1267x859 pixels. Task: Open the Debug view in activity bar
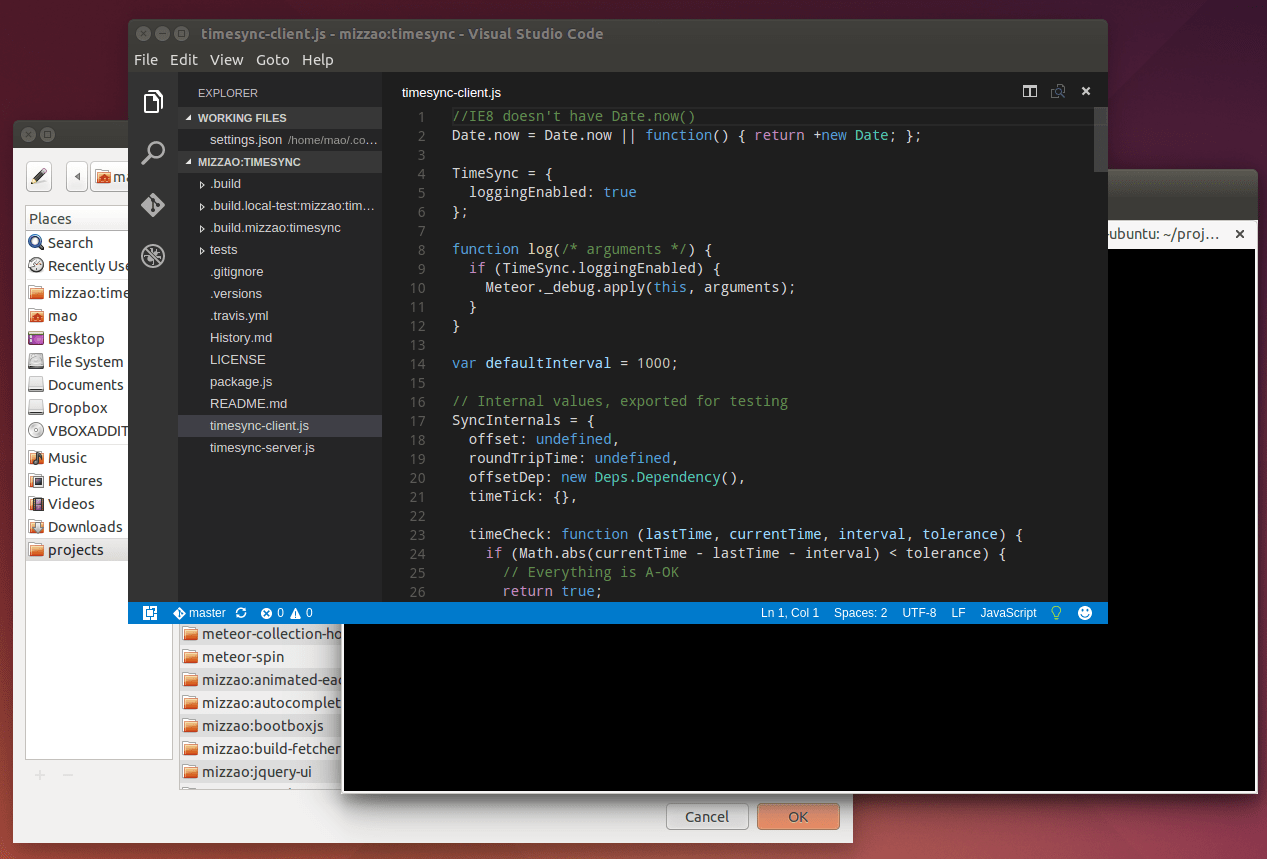point(153,256)
